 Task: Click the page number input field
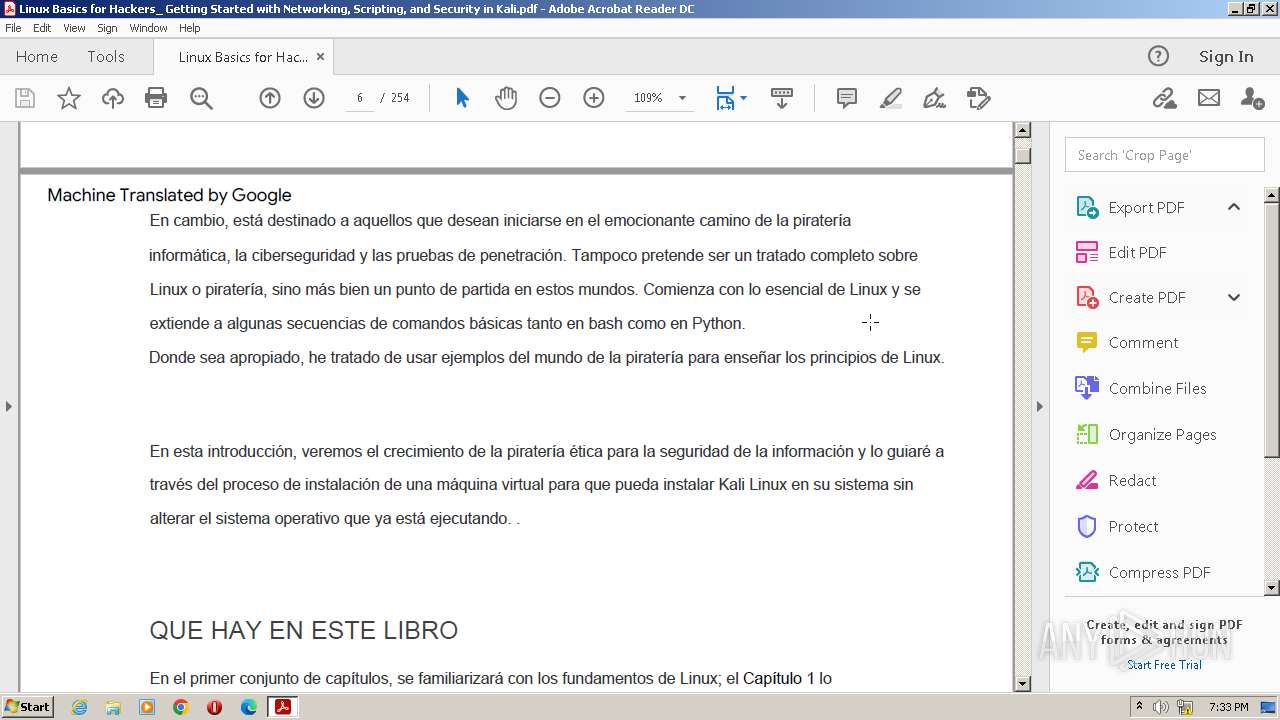[x=360, y=98]
